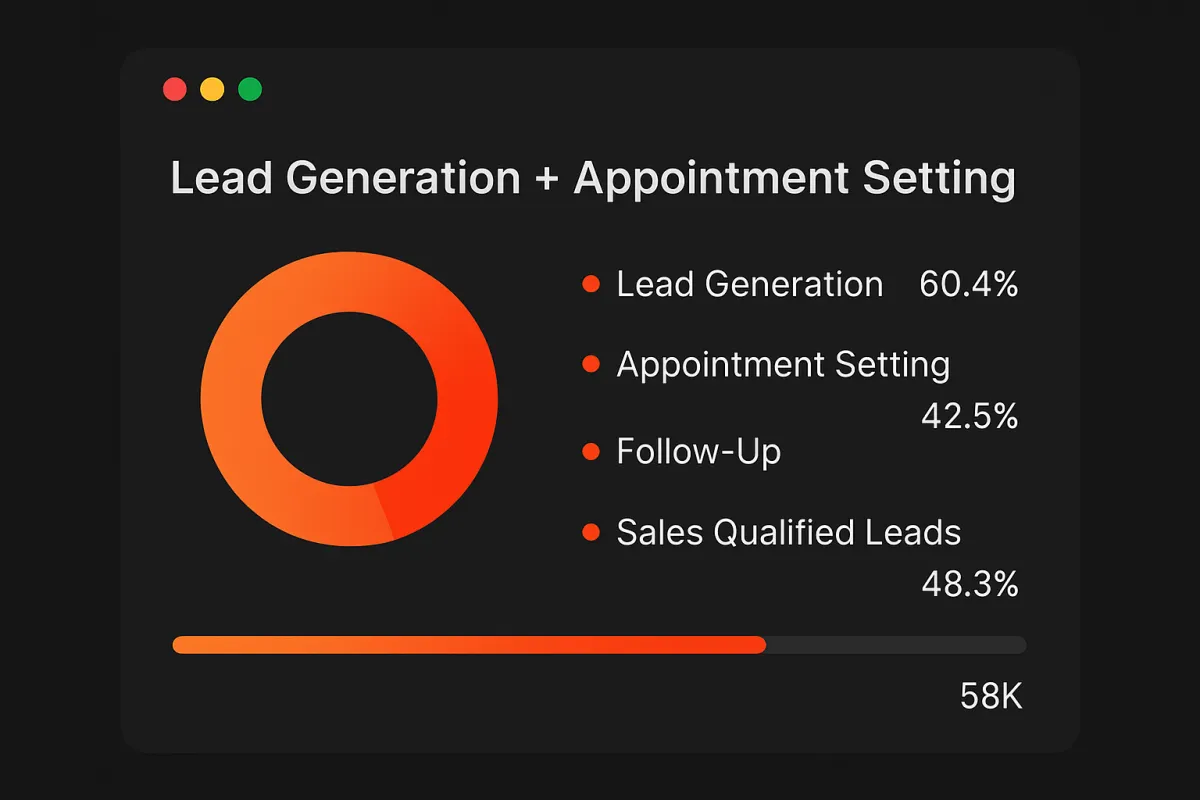Click the Lead Generation + Appointment Setting title
The image size is (1200, 800).
593,180
